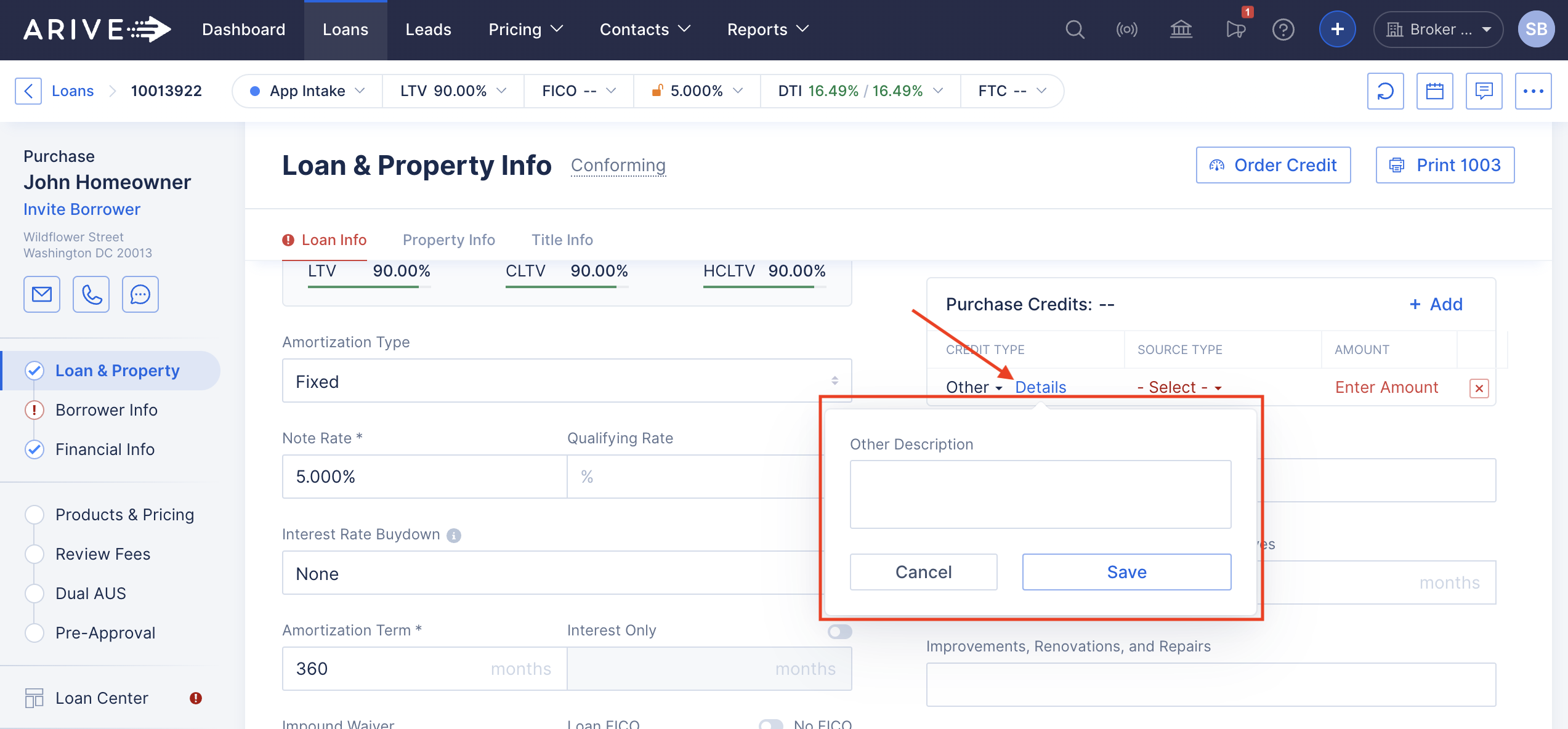Open the notifications flag icon
The height and width of the screenshot is (729, 1568).
(x=1235, y=30)
